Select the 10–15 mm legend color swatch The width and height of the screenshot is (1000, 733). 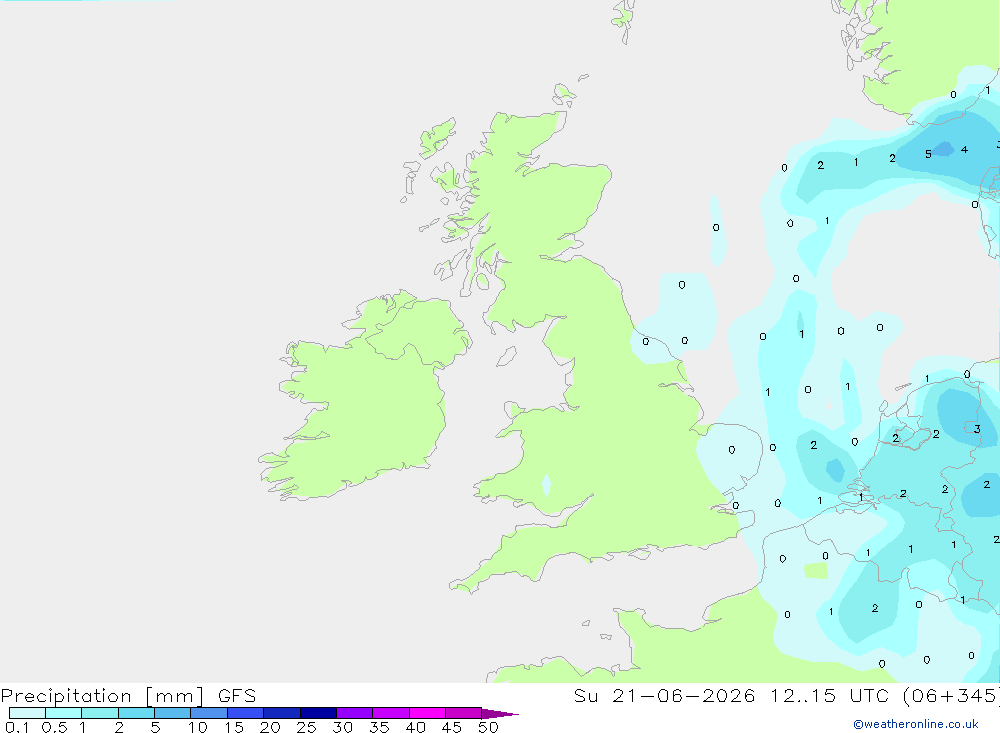209,713
